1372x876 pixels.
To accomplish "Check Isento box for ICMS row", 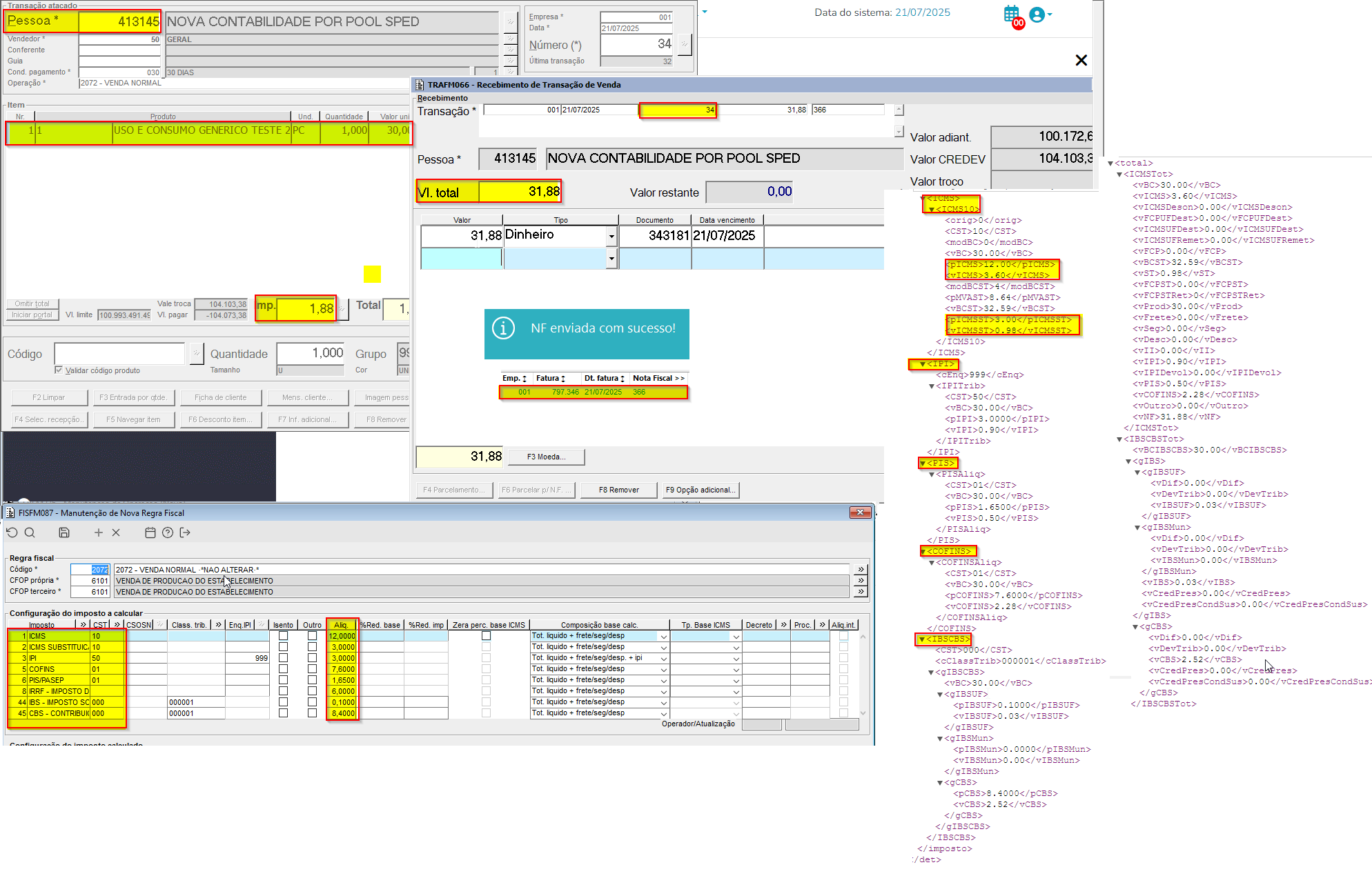I will coord(283,636).
